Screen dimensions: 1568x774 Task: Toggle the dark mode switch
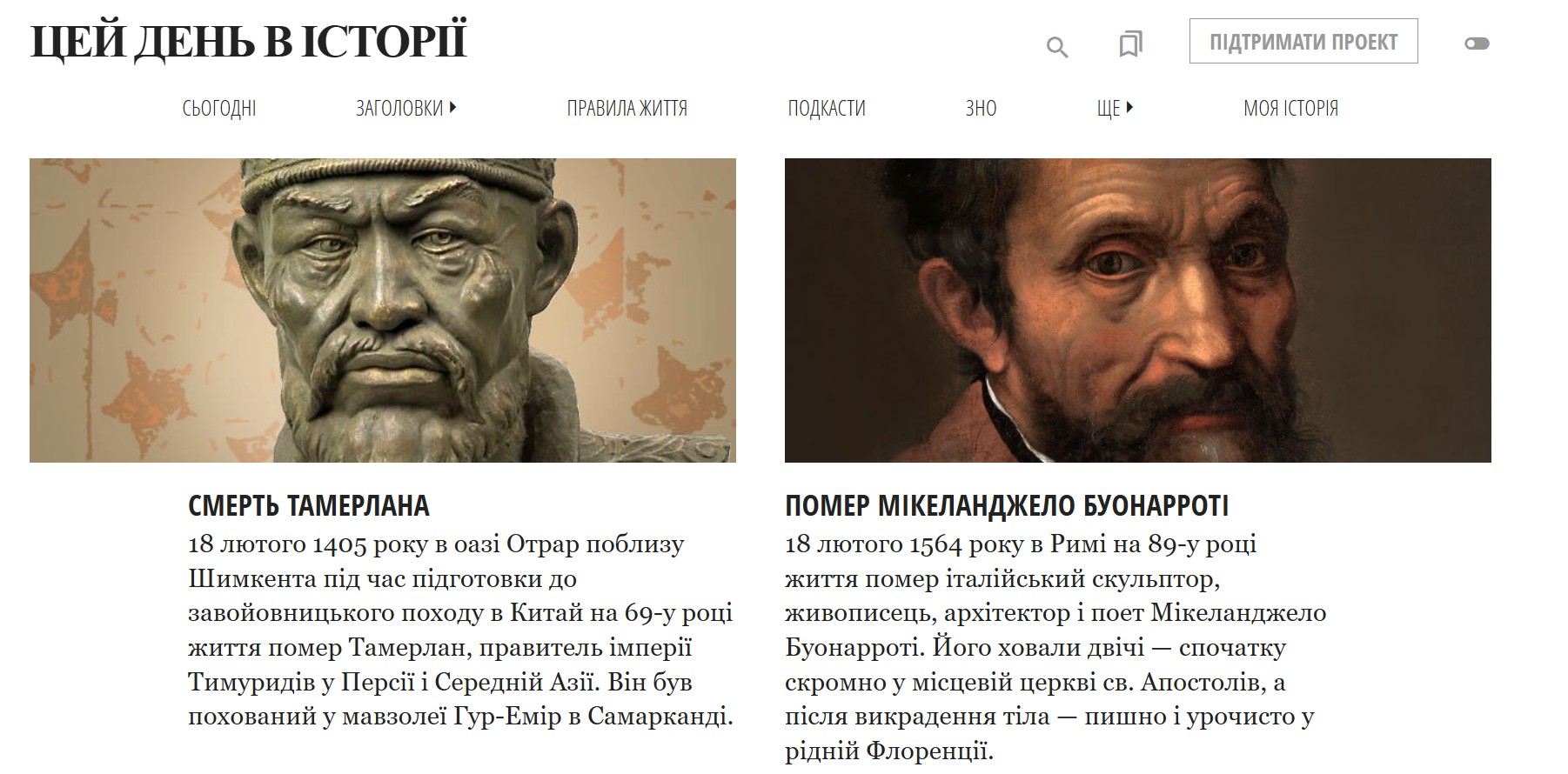click(x=1477, y=43)
